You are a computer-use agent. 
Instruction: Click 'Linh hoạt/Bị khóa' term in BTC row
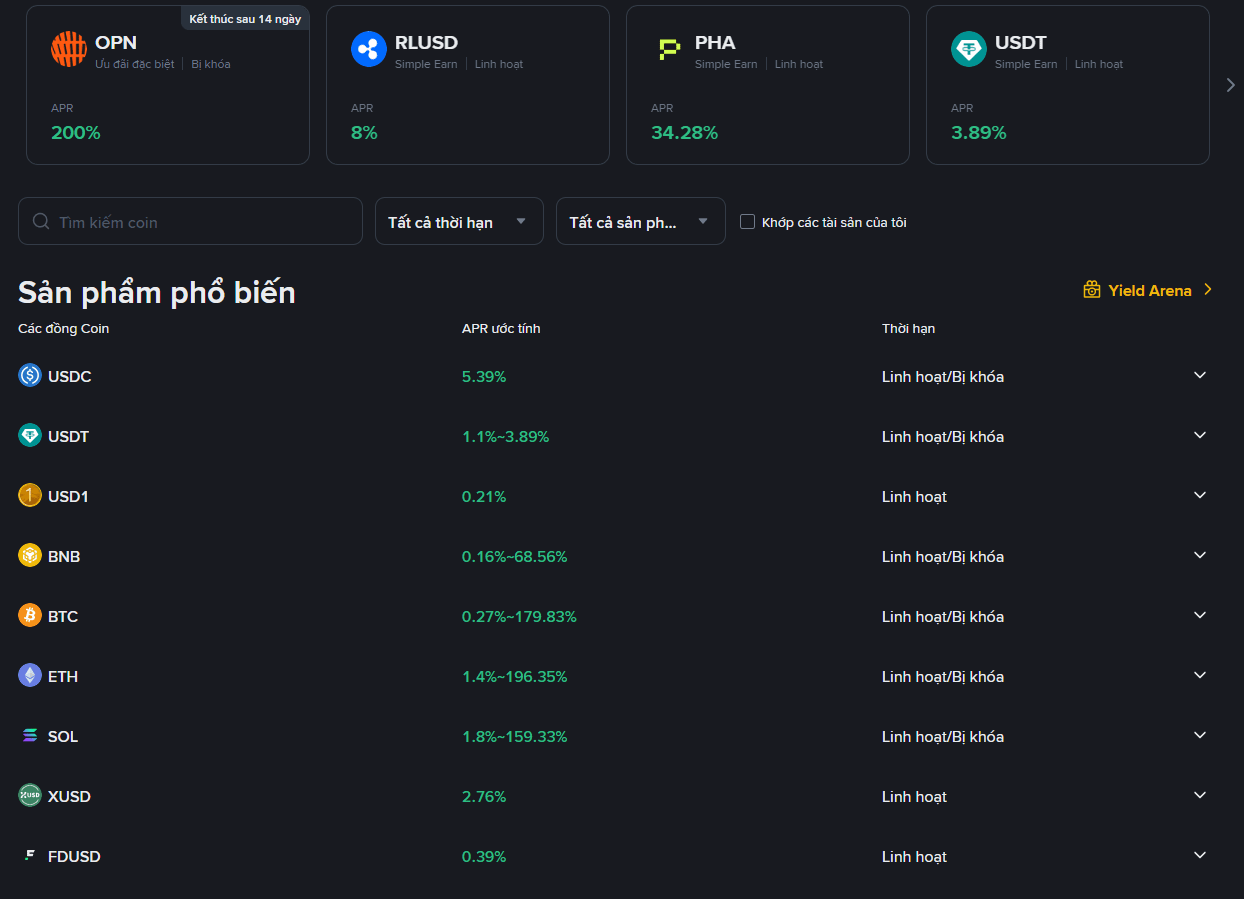(x=943, y=616)
